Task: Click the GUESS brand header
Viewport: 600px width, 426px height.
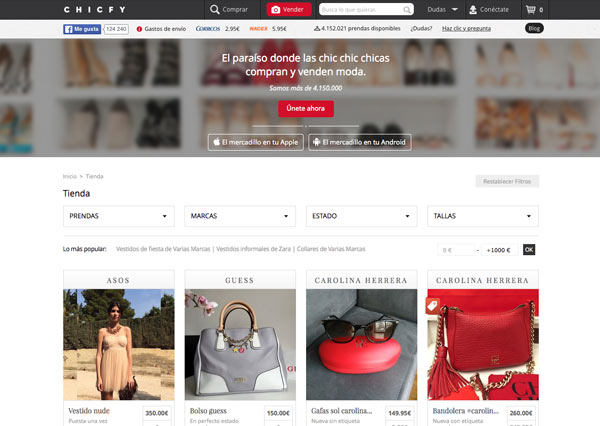Action: [240, 280]
